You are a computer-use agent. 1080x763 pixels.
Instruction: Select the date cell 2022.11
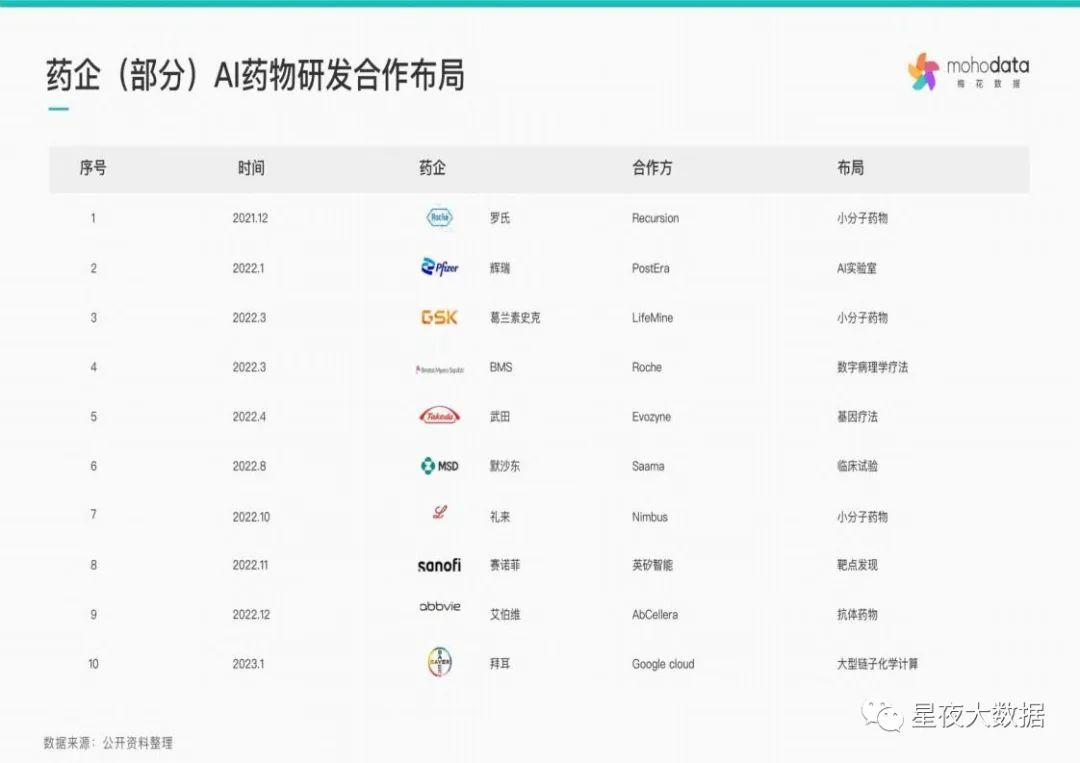pyautogui.click(x=250, y=565)
